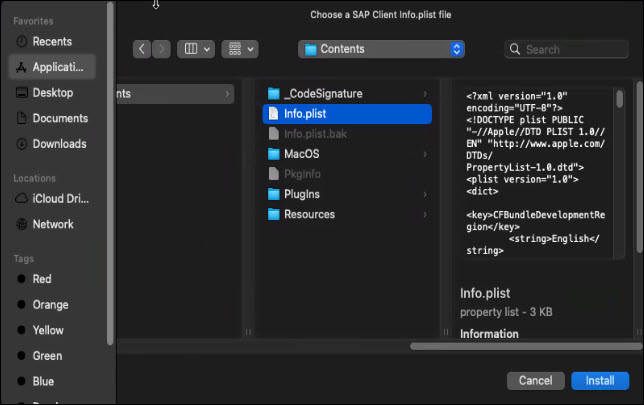
Task: Click the Documents page icon in sidebar
Action: [x=21, y=118]
